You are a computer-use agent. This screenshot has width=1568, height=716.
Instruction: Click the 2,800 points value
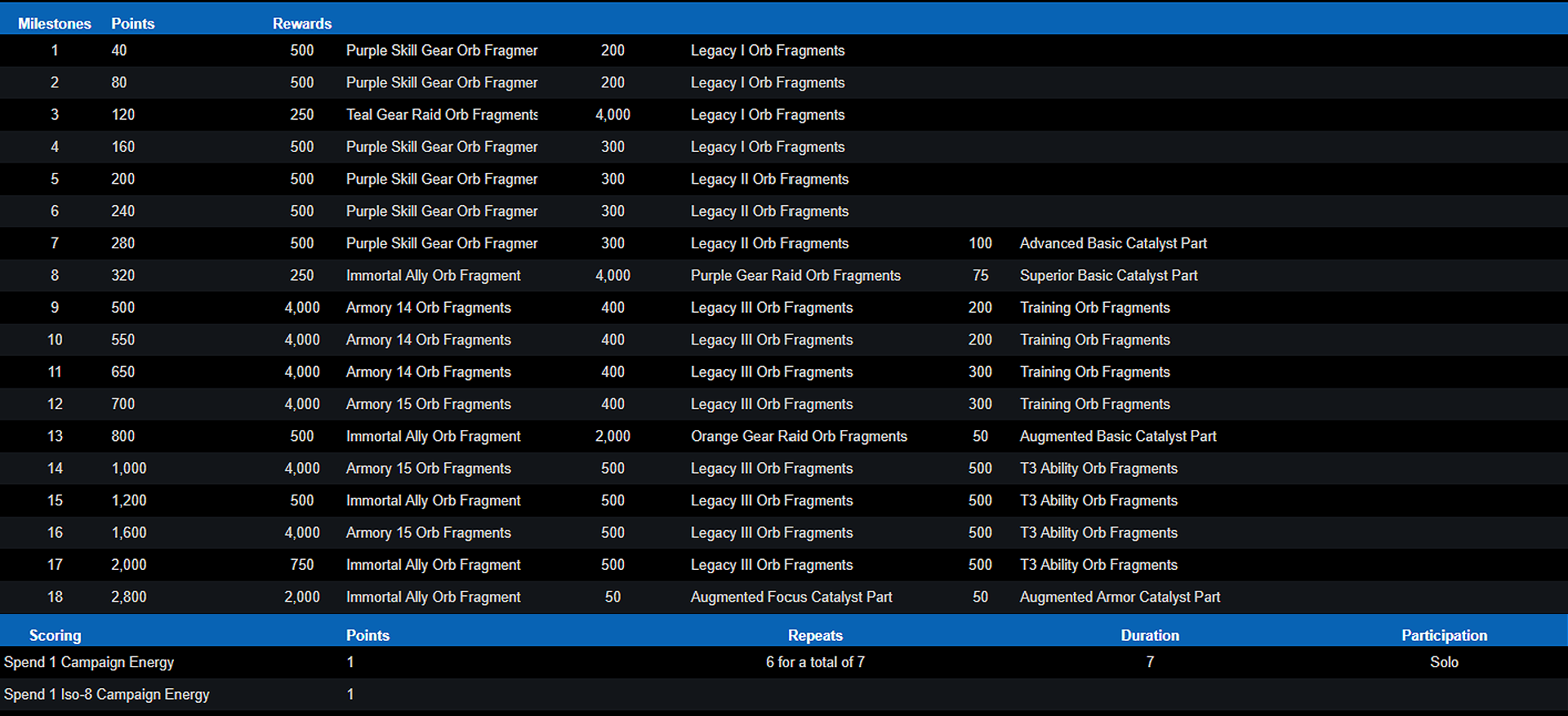point(129,598)
